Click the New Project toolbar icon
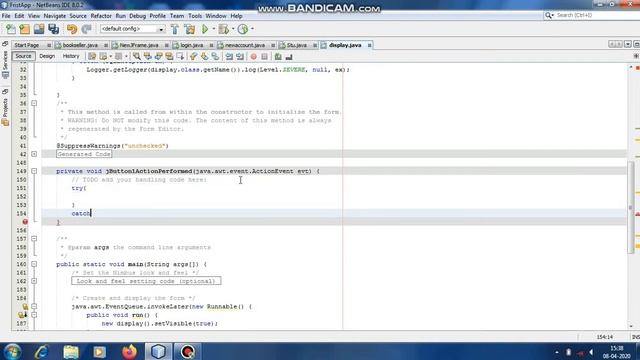The image size is (640, 360). point(24,29)
